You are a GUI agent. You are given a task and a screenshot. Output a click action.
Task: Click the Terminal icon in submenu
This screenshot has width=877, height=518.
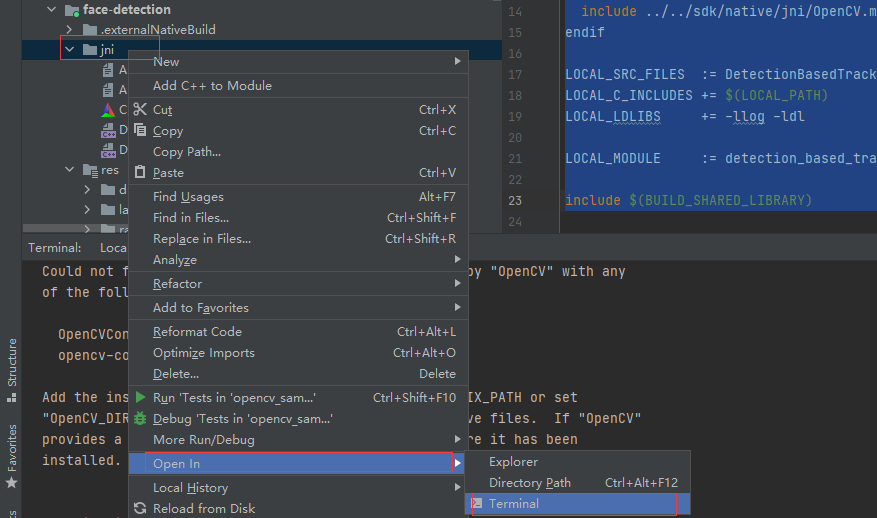pyautogui.click(x=477, y=504)
